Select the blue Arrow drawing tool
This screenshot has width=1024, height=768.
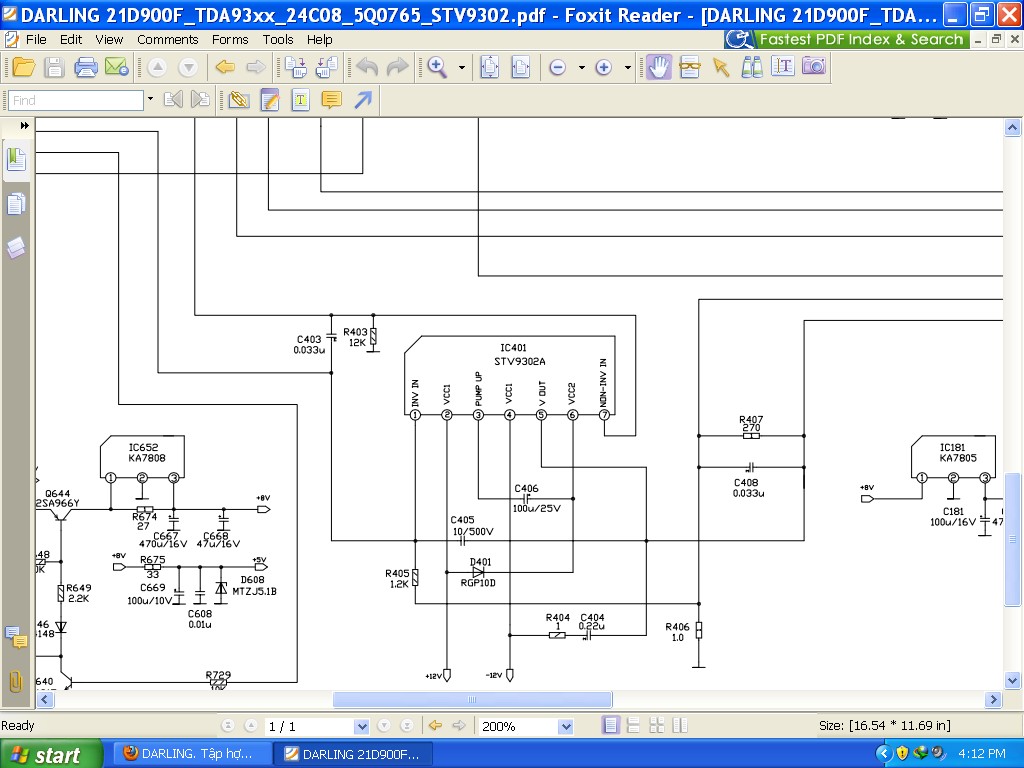(363, 100)
